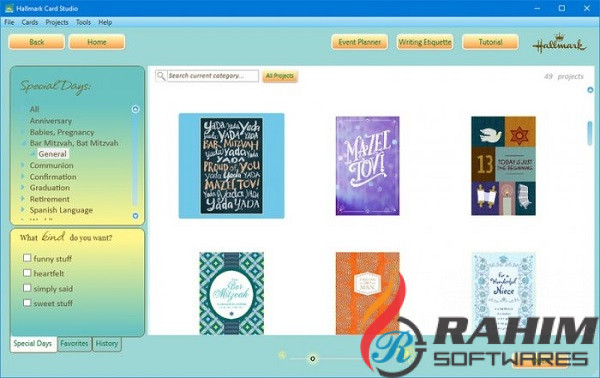Toggle the sweet stuff checkbox
Viewport: 600px width, 378px height.
(x=27, y=303)
